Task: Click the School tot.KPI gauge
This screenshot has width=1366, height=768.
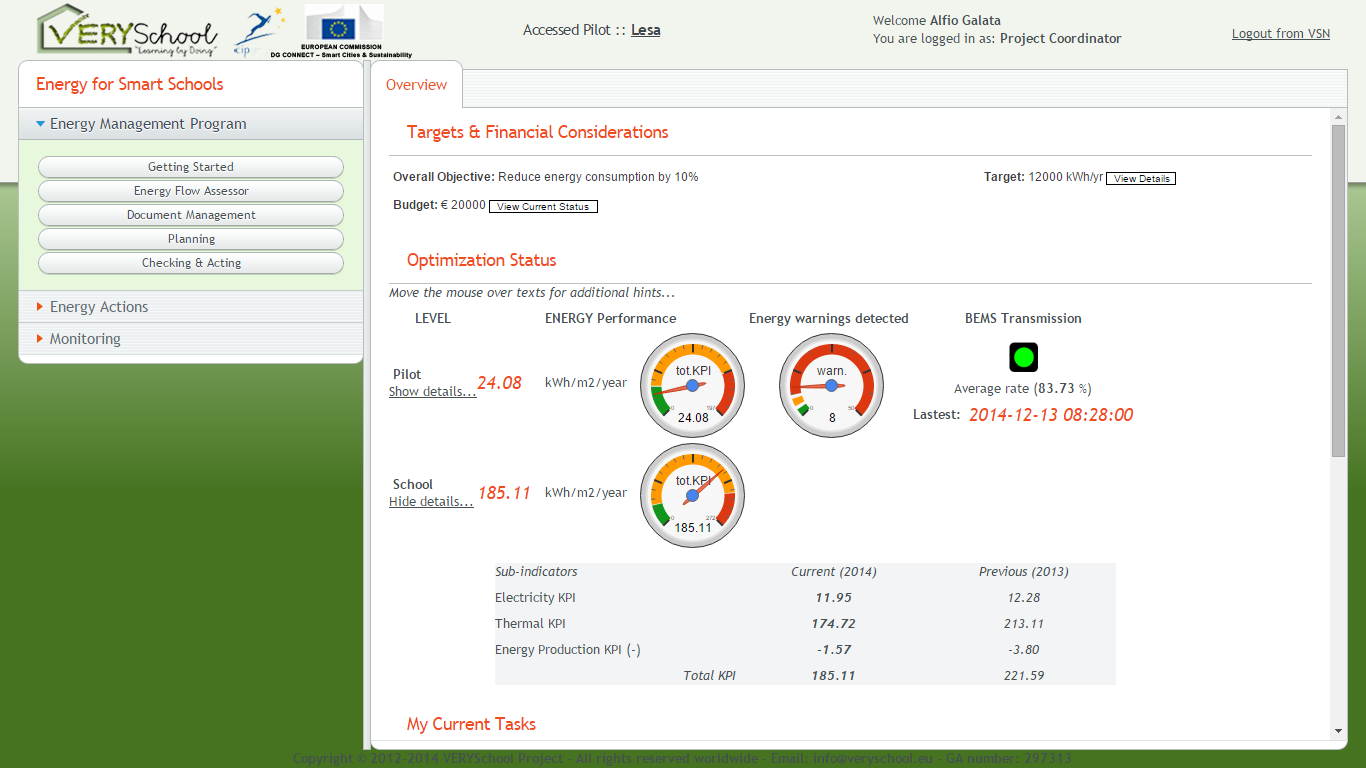Action: 692,496
